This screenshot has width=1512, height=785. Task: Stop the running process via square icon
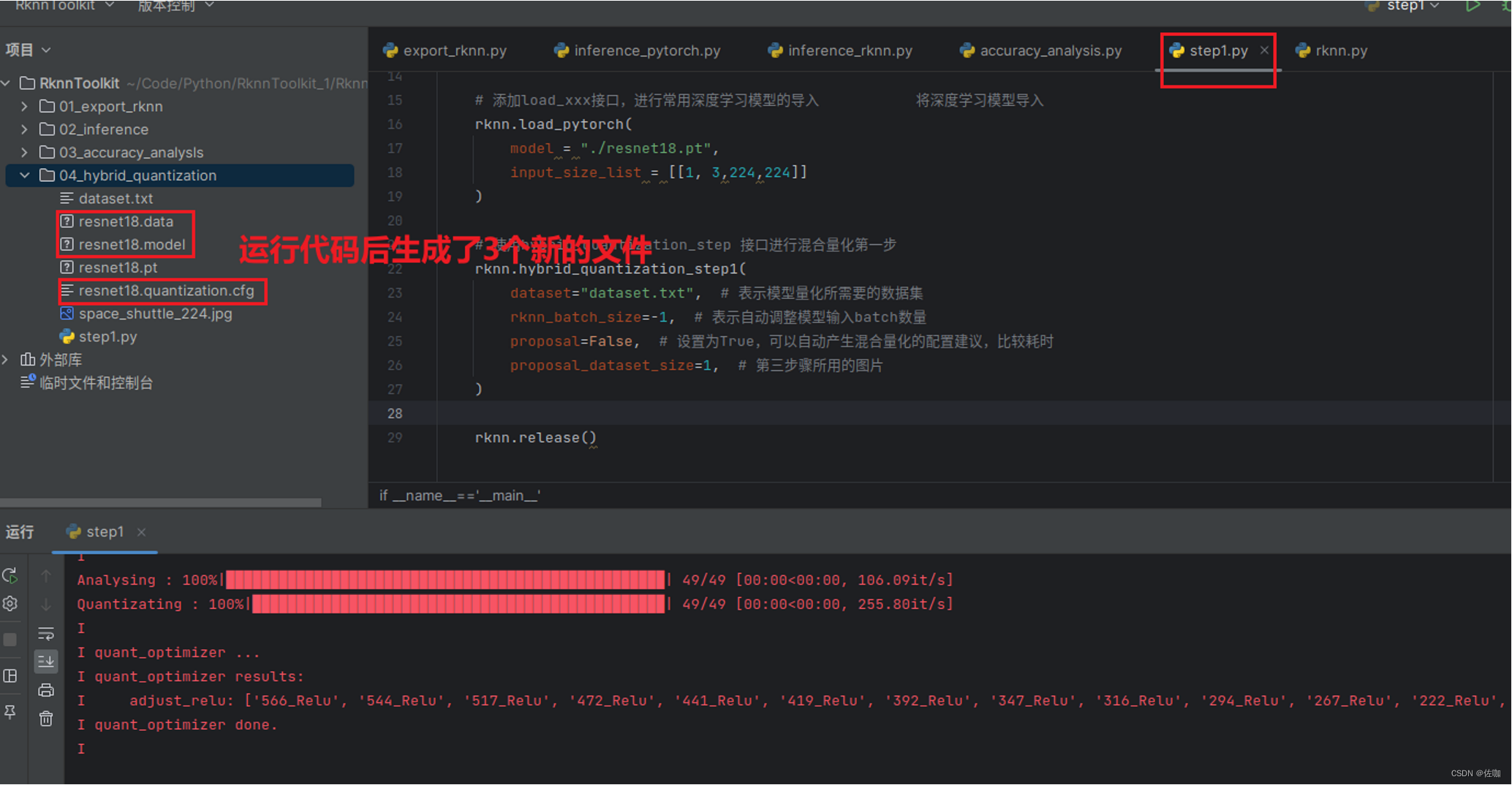(x=10, y=640)
